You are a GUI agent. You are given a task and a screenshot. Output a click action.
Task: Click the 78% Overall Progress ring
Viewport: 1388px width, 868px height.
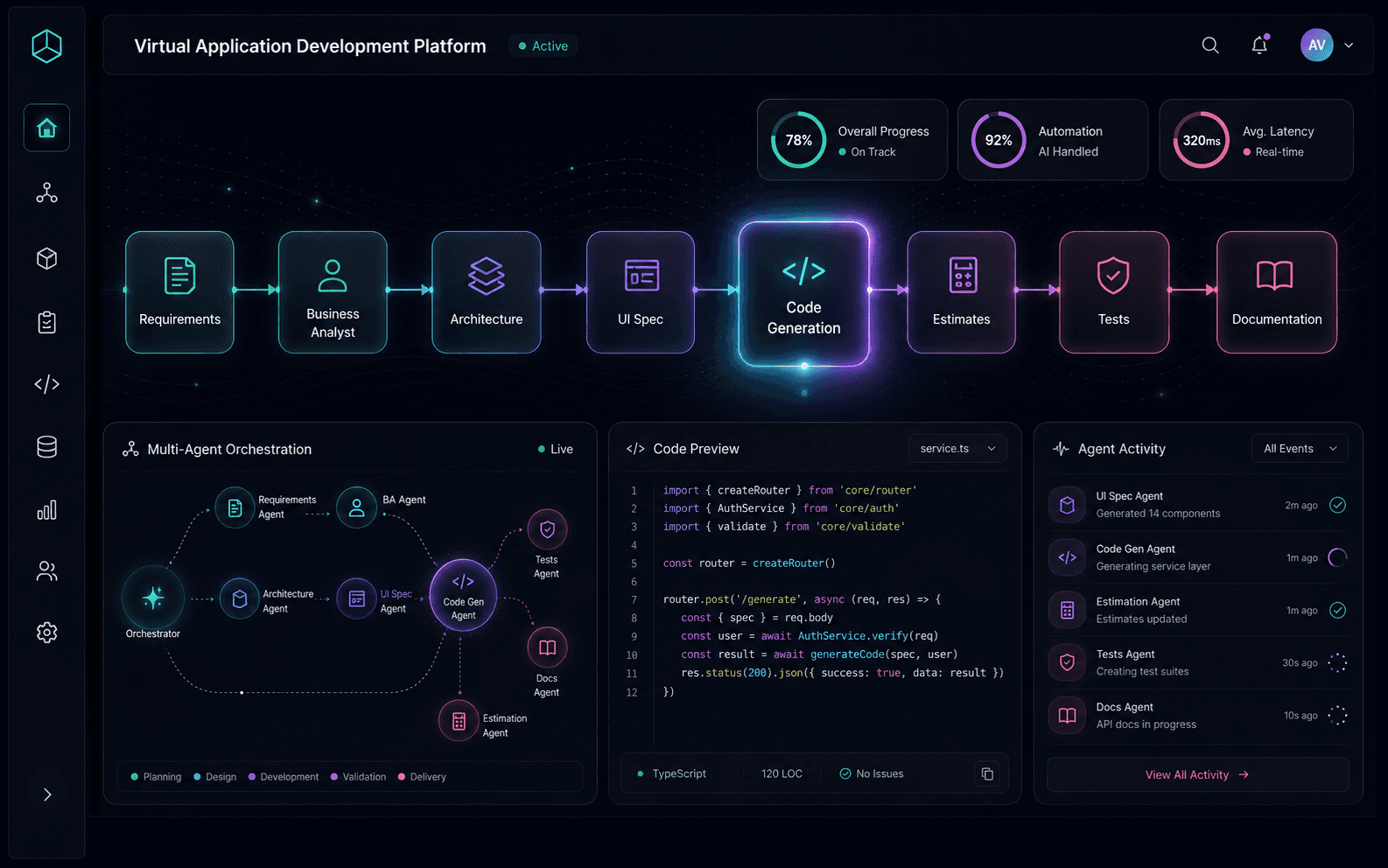pyautogui.click(x=798, y=140)
